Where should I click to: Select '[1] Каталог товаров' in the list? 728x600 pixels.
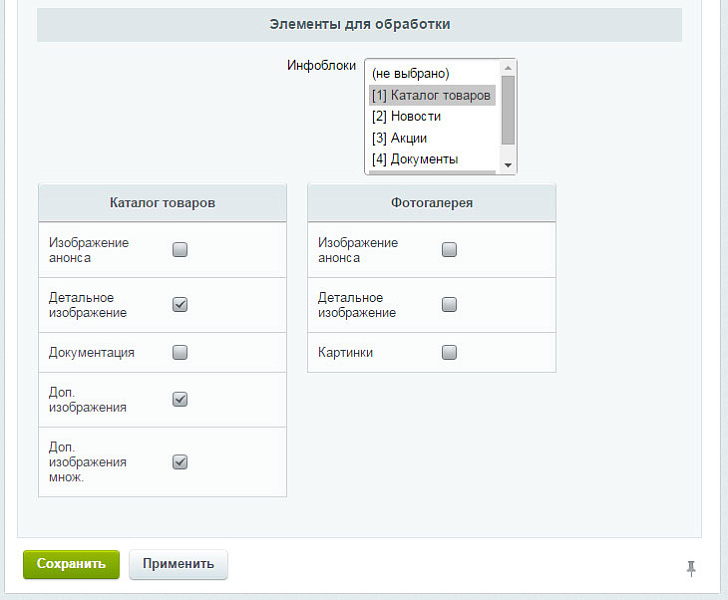click(431, 96)
